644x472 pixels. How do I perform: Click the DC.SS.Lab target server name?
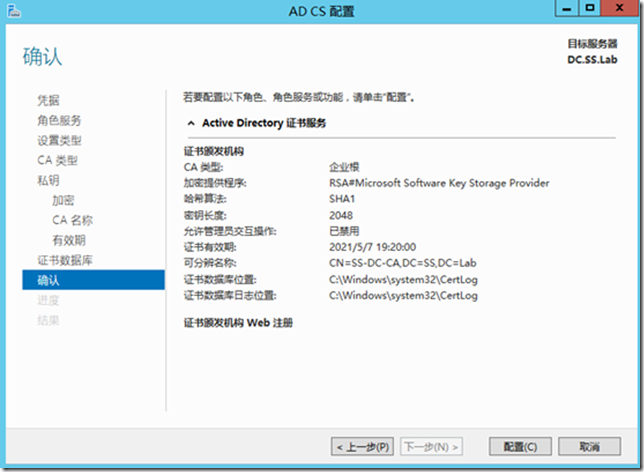pyautogui.click(x=592, y=60)
